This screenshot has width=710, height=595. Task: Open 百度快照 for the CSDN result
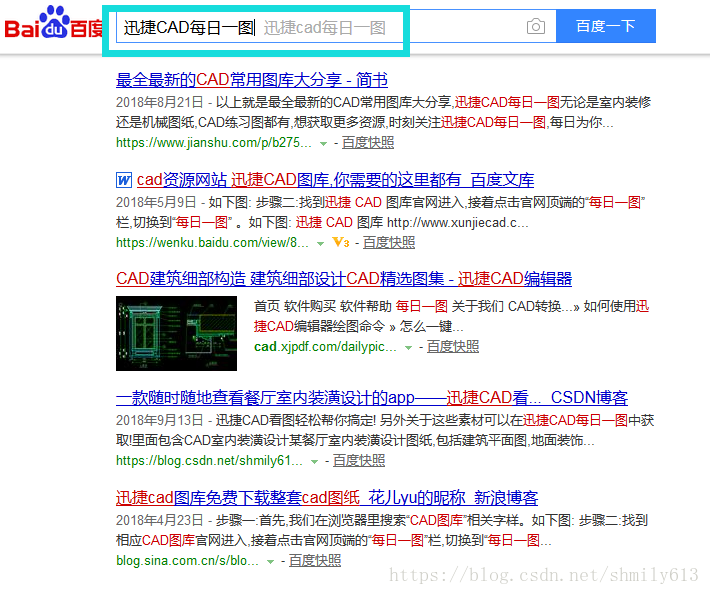359,461
